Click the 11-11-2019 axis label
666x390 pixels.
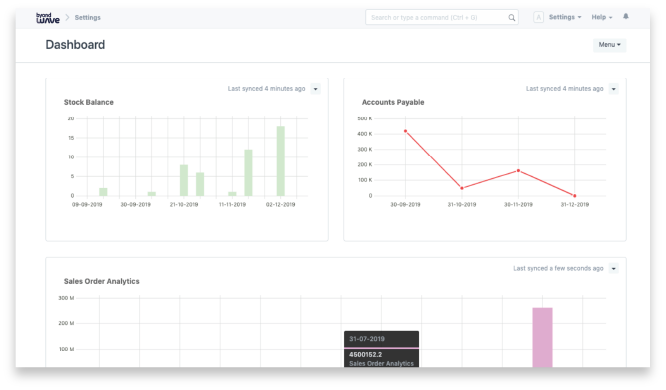pos(232,205)
